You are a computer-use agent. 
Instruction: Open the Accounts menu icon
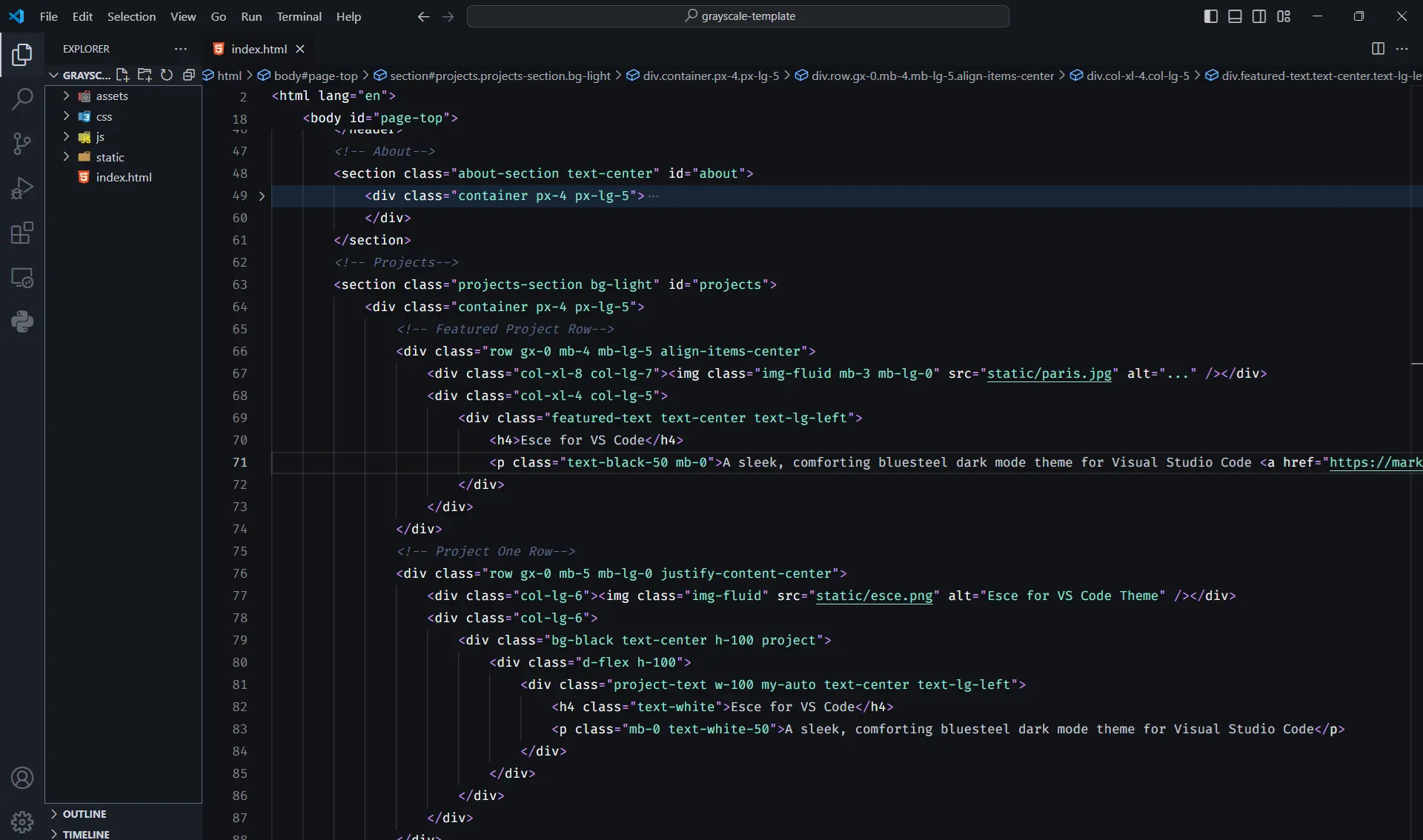pyautogui.click(x=22, y=778)
